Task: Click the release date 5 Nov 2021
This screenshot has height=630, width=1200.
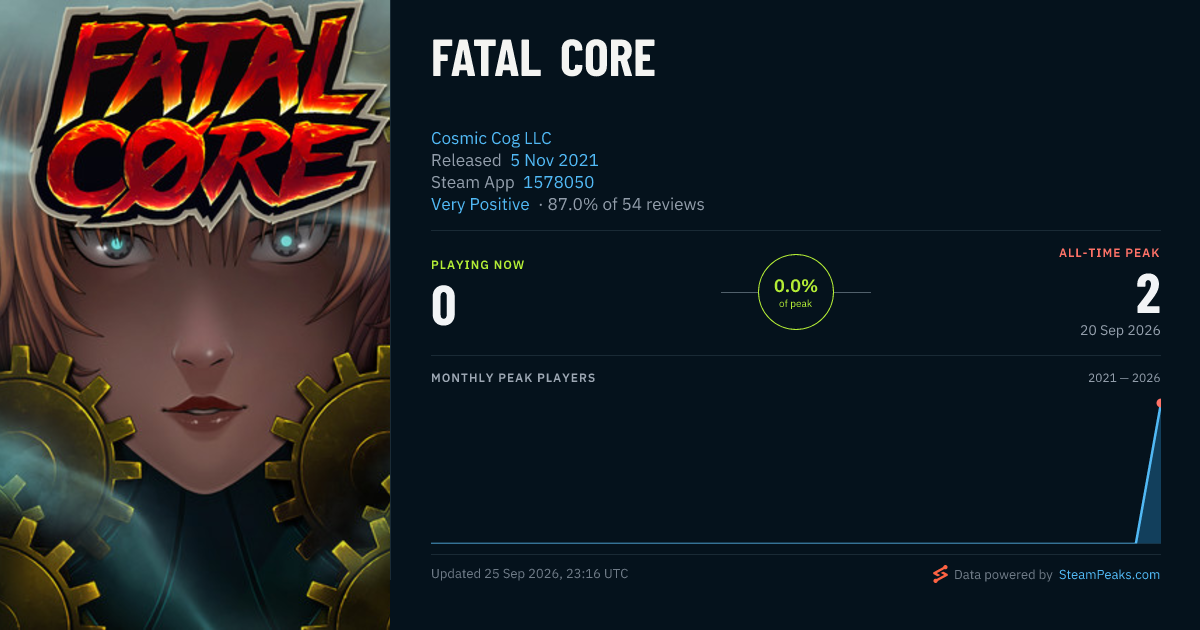Action: pos(554,160)
